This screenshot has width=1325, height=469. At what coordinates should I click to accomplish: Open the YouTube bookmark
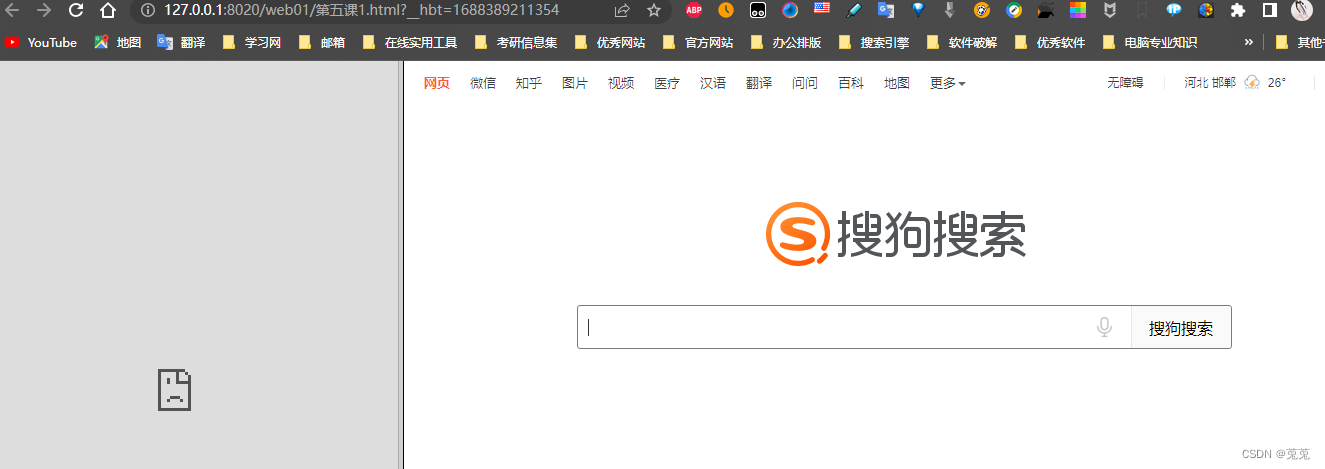click(x=41, y=43)
